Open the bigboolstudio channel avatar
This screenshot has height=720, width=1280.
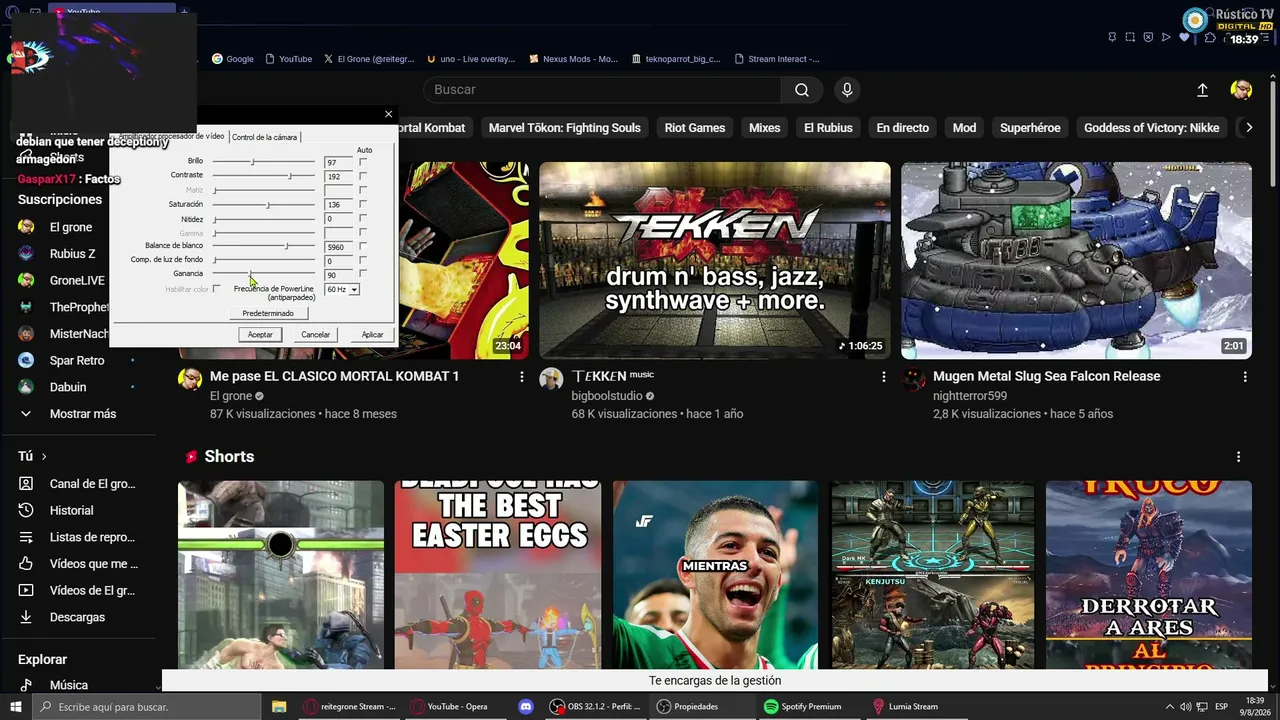pyautogui.click(x=551, y=379)
